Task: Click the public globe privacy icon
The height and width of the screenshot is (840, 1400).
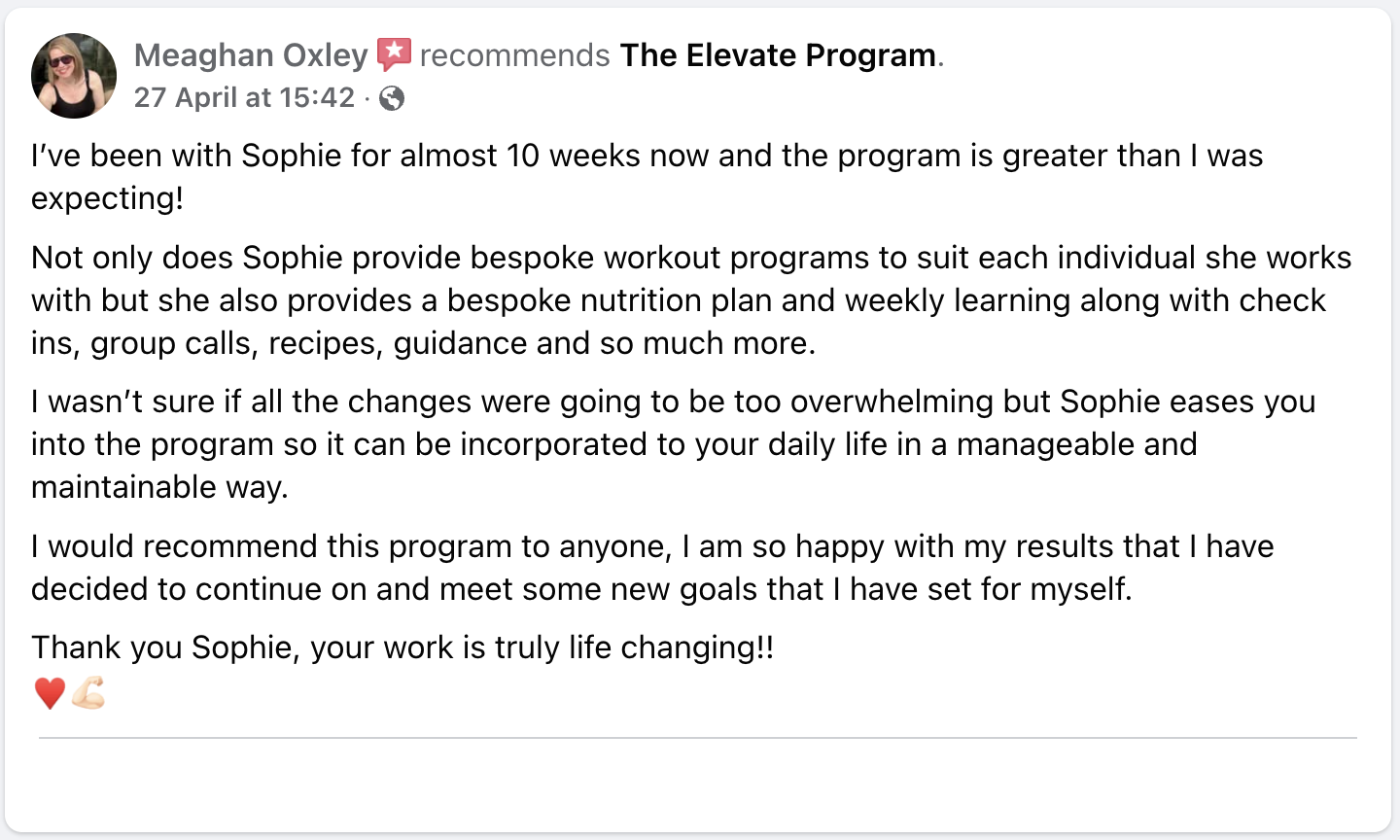Action: 392,98
